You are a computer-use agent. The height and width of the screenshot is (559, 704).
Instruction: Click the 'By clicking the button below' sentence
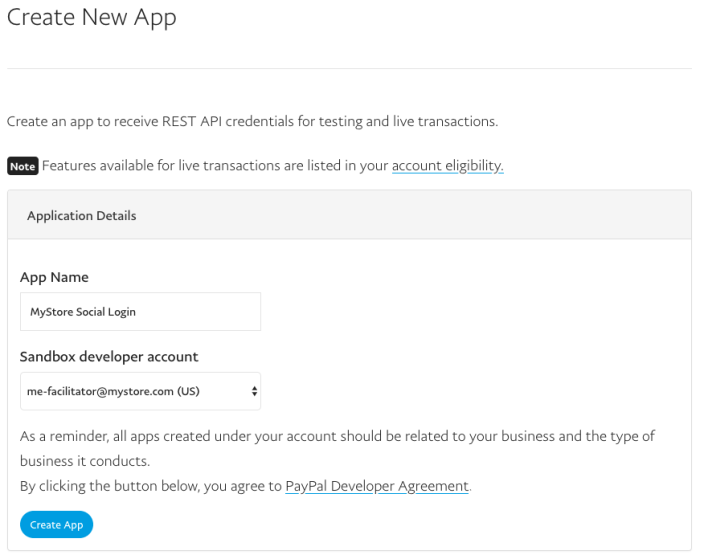tap(246, 486)
